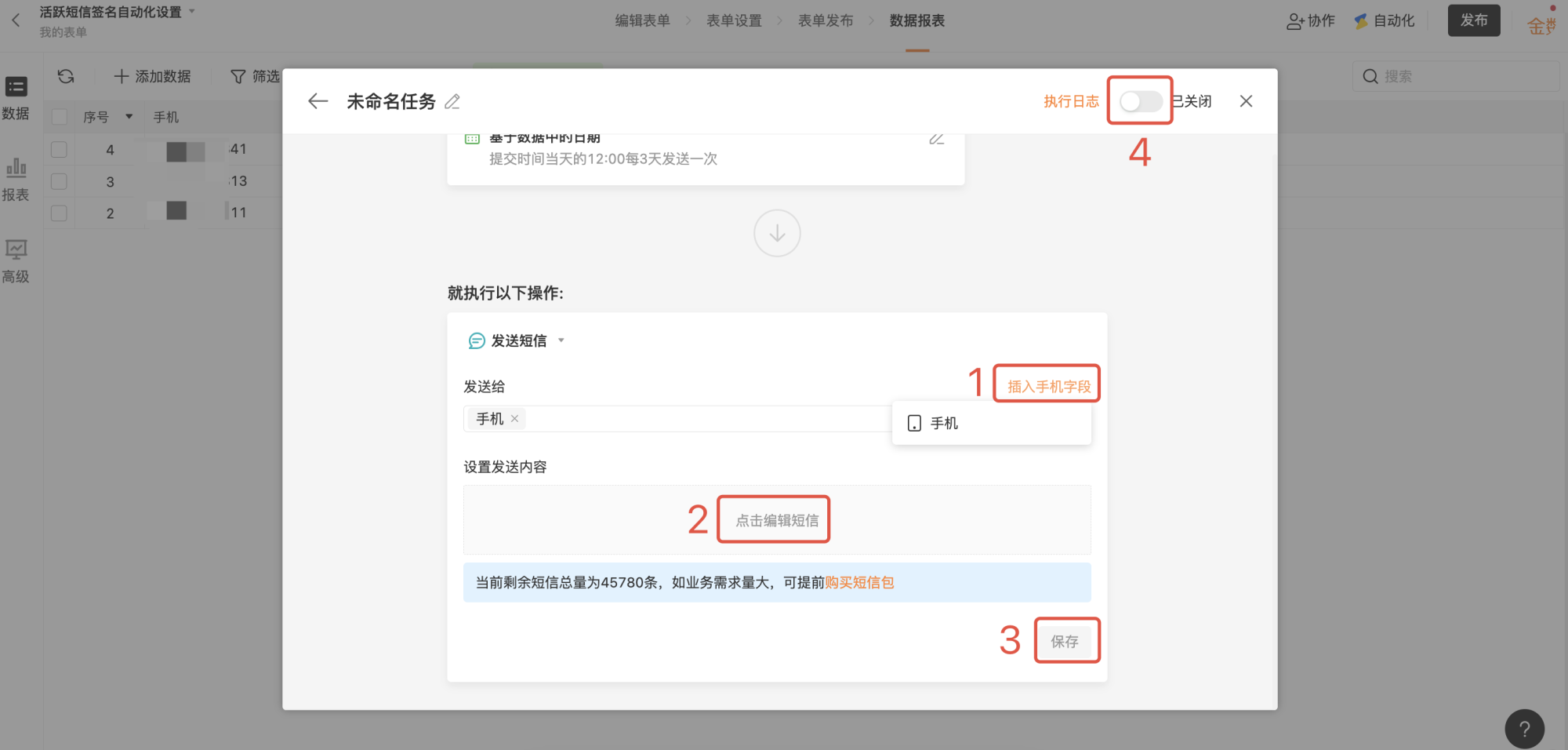The image size is (1568, 750).
Task: Click the trigger text 提交时间当天的12:00每3天发送一次
Action: 603,158
